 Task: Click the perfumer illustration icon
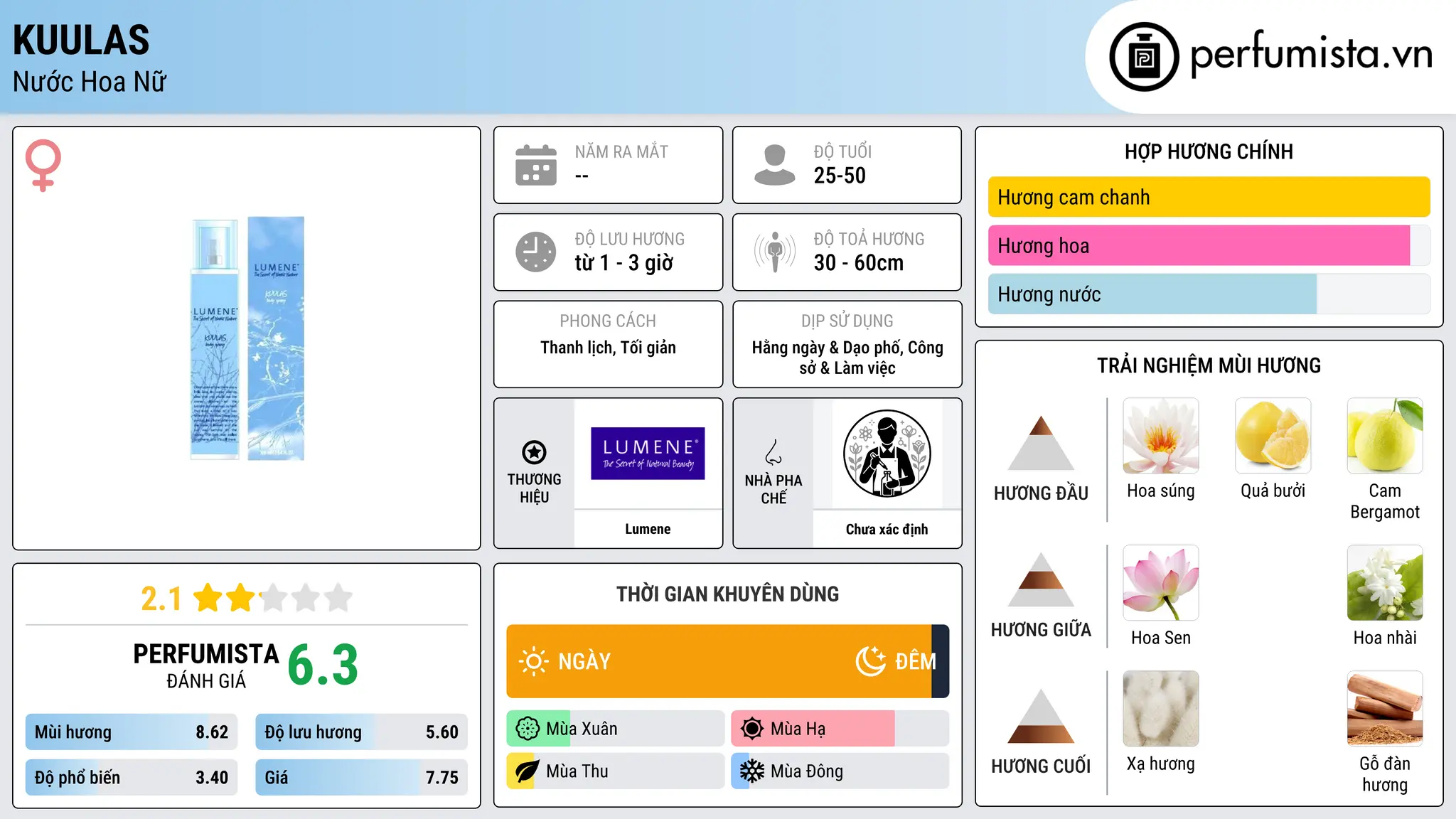click(x=887, y=454)
